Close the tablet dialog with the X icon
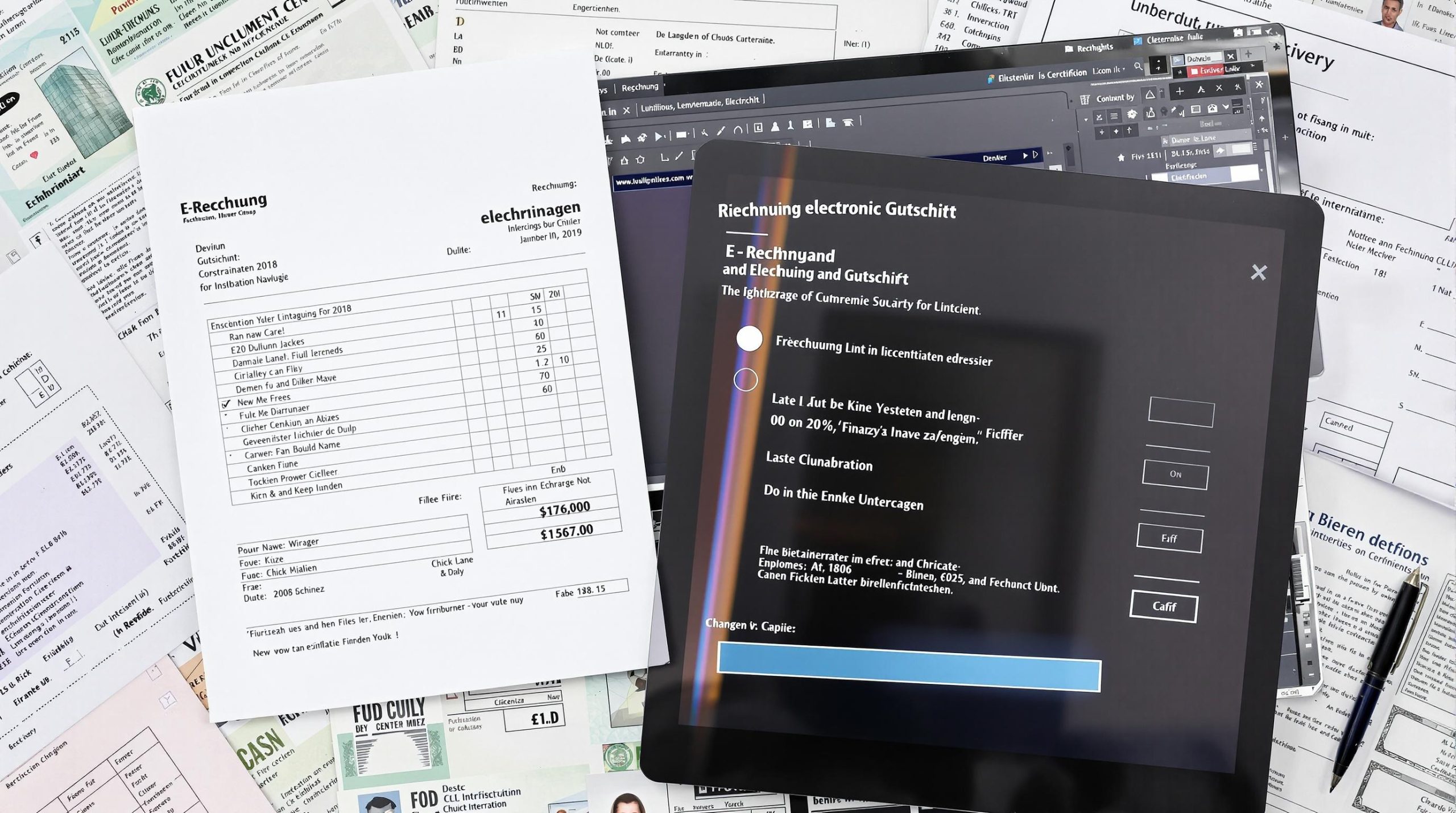1456x813 pixels. click(1259, 273)
